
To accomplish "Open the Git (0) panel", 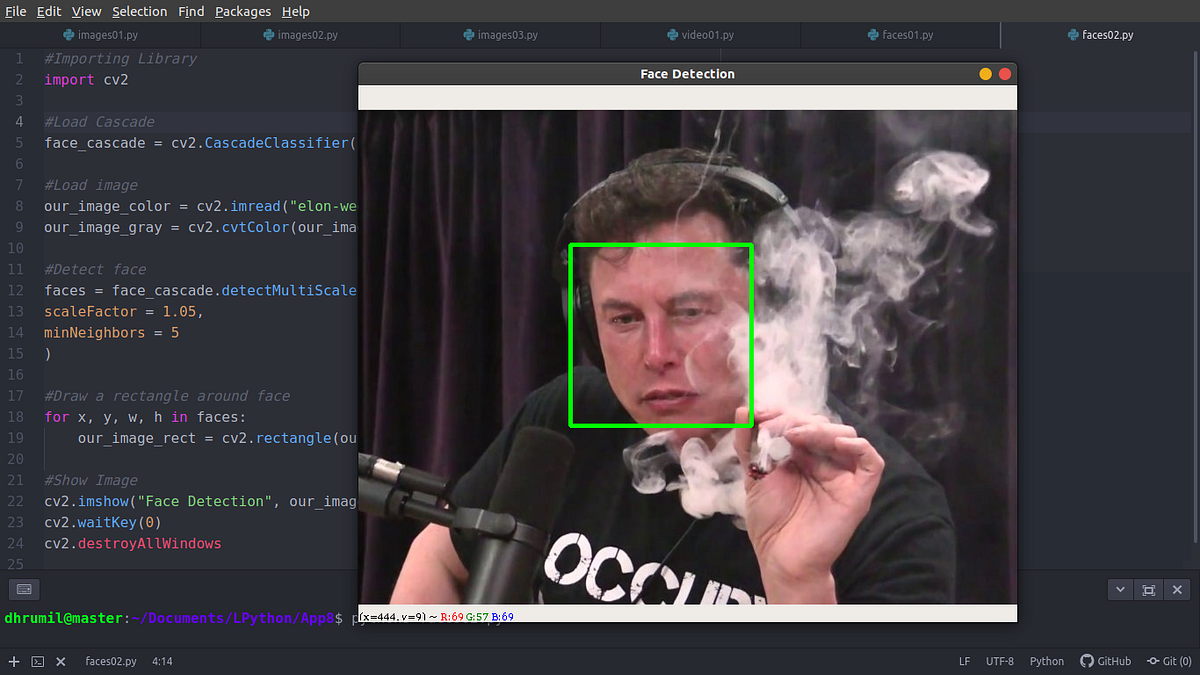I will click(1169, 662).
